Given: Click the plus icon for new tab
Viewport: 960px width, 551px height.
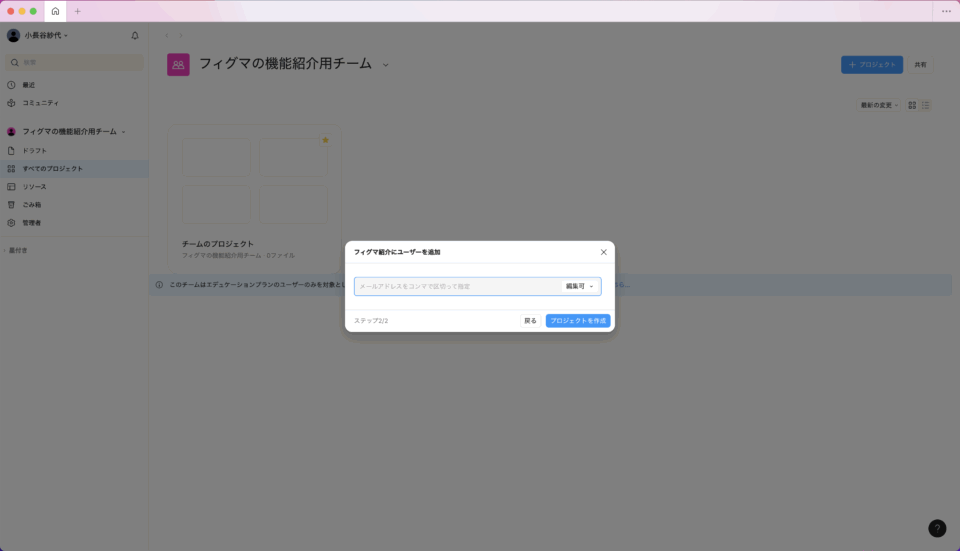Looking at the screenshot, I should tap(78, 11).
